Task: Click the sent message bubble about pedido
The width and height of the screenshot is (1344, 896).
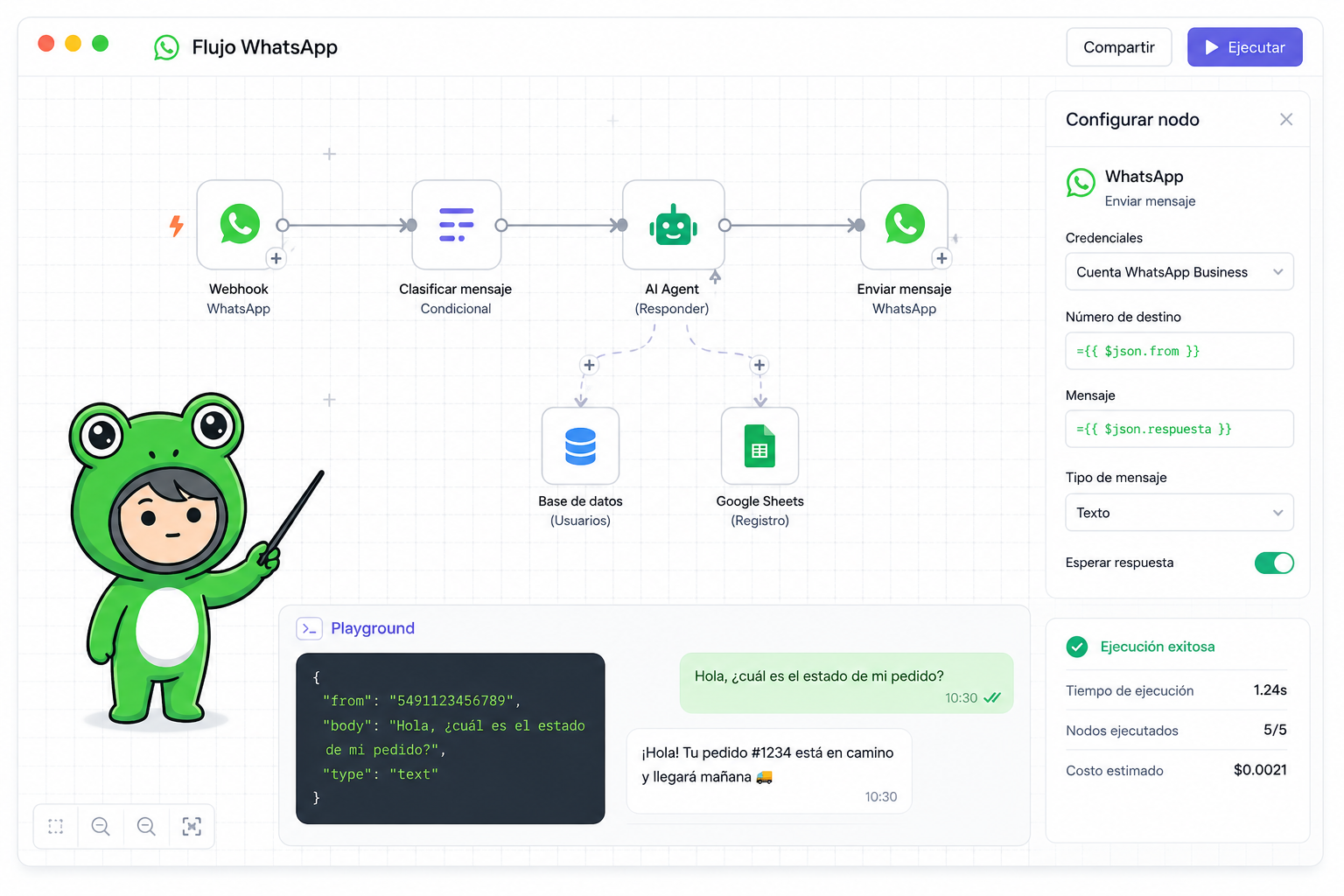Action: 846,683
